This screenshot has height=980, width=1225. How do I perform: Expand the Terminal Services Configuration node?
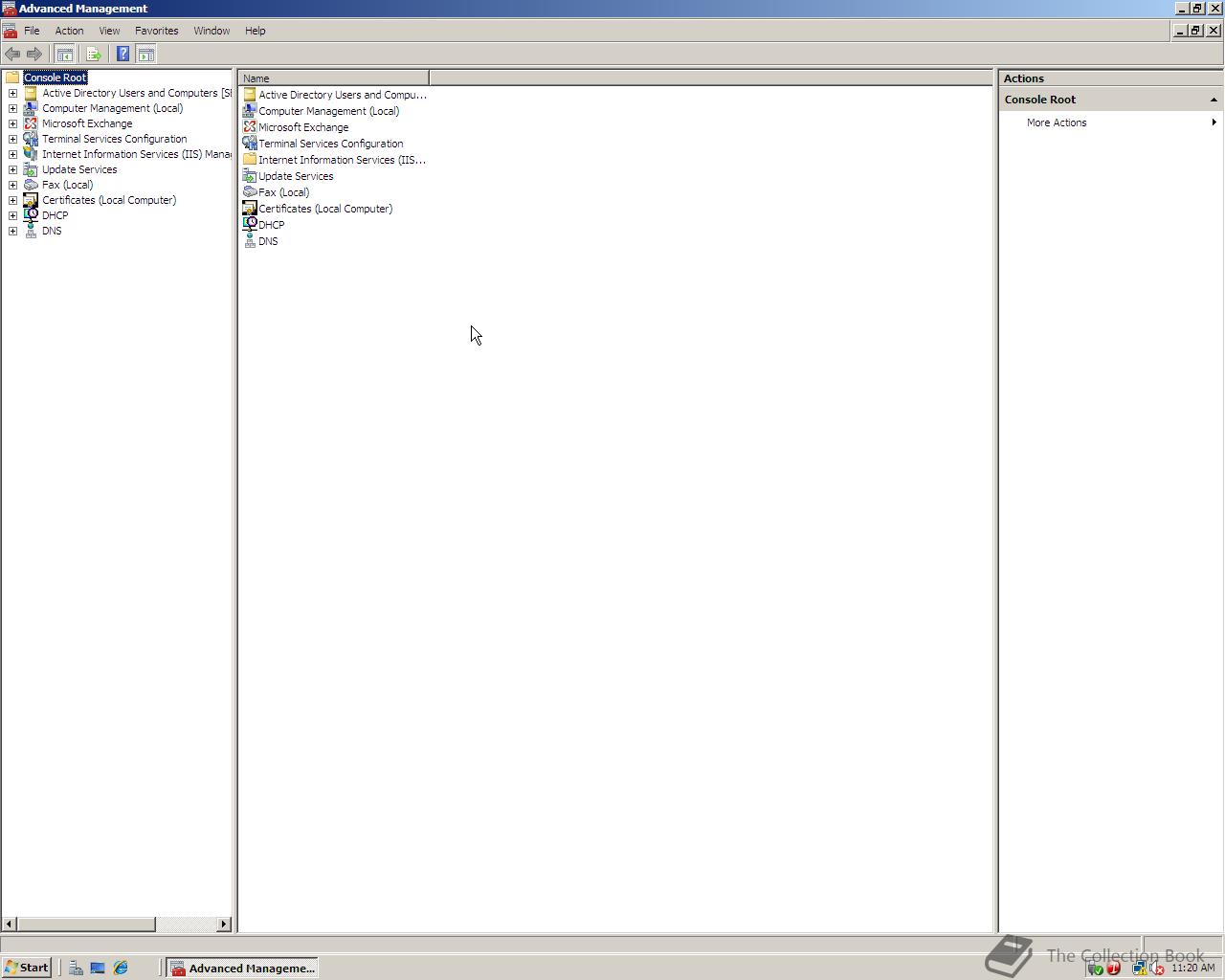pyautogui.click(x=12, y=139)
